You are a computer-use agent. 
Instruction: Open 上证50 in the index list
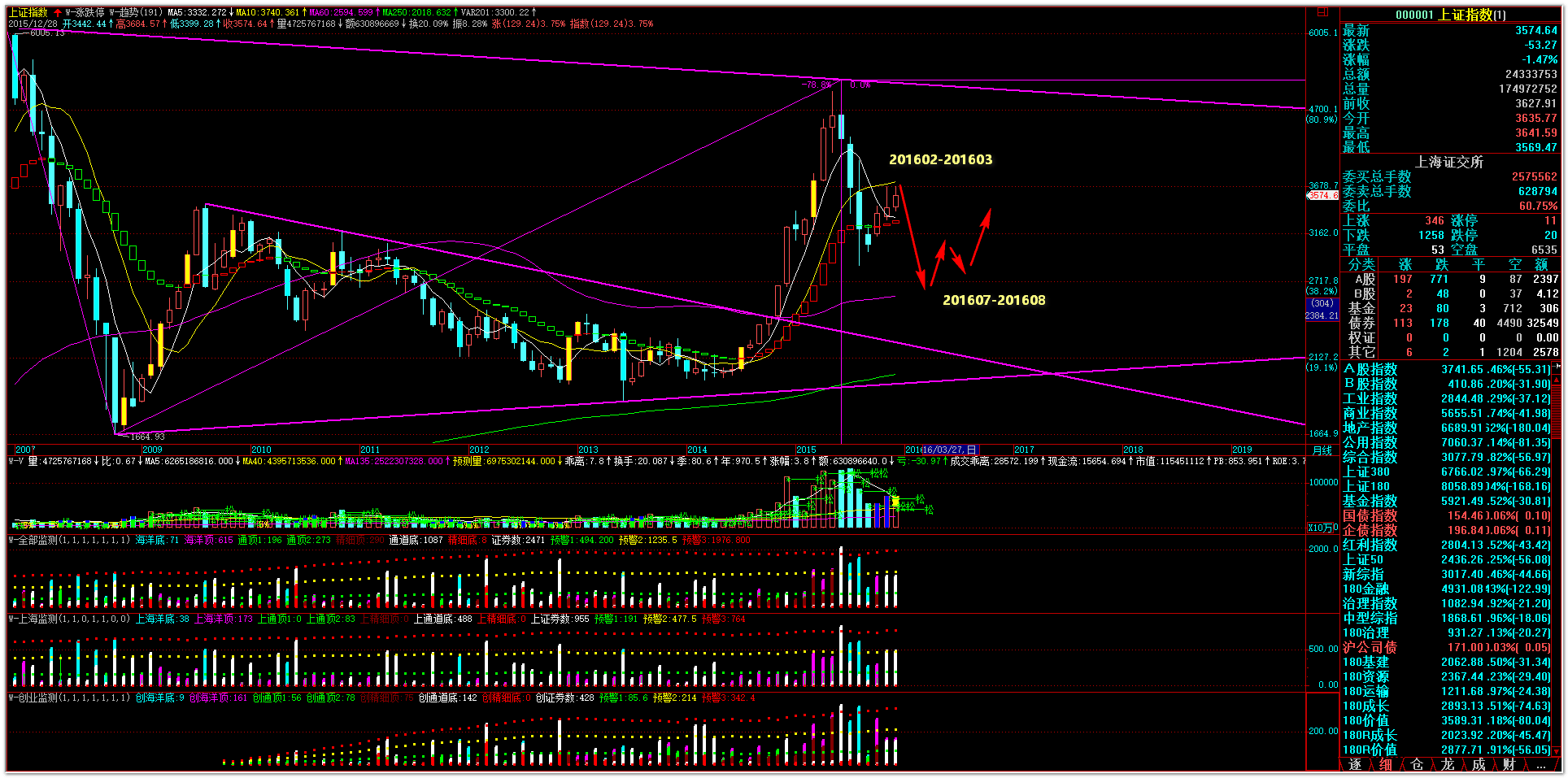1363,559
